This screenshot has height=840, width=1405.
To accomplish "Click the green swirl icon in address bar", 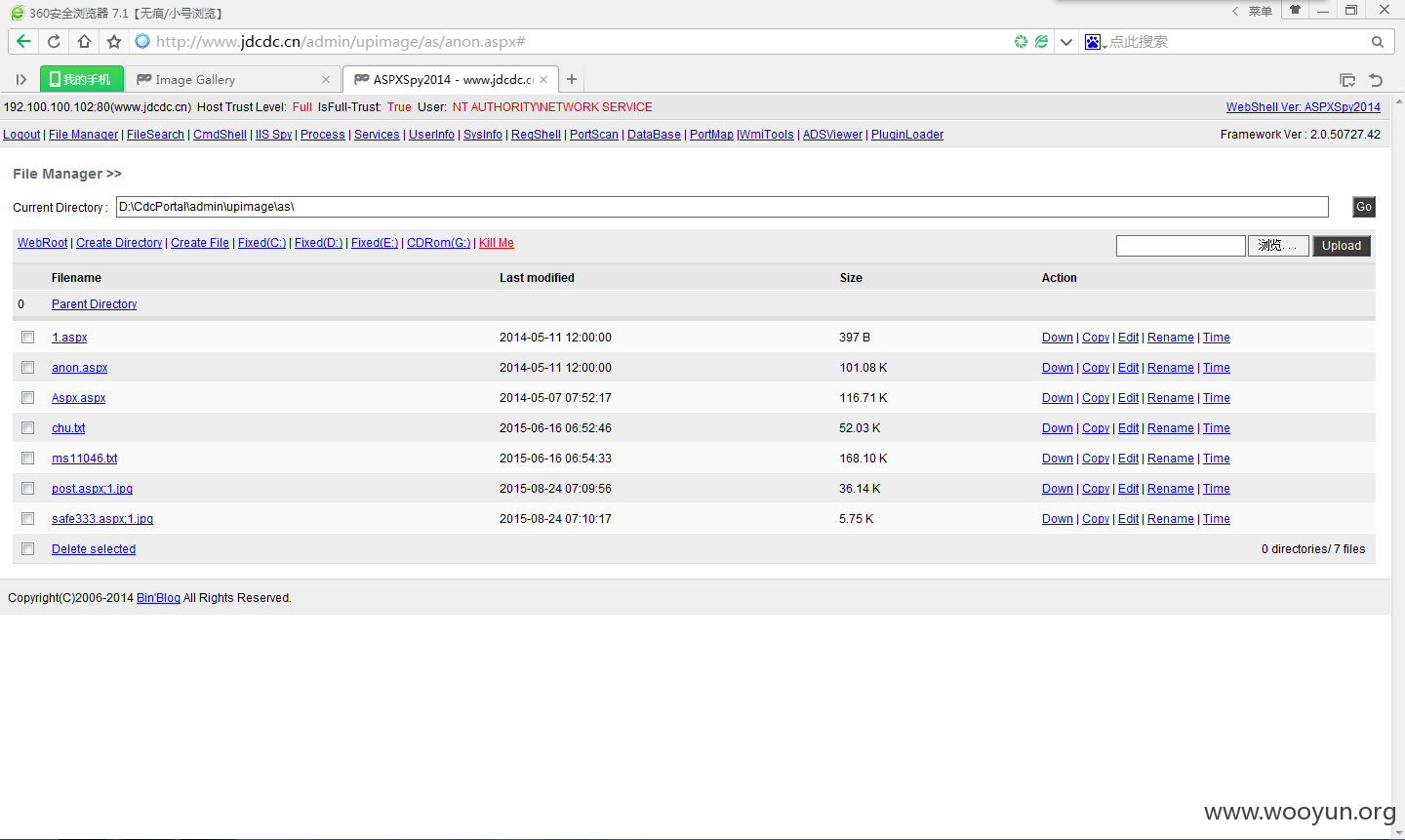I will pyautogui.click(x=1021, y=42).
